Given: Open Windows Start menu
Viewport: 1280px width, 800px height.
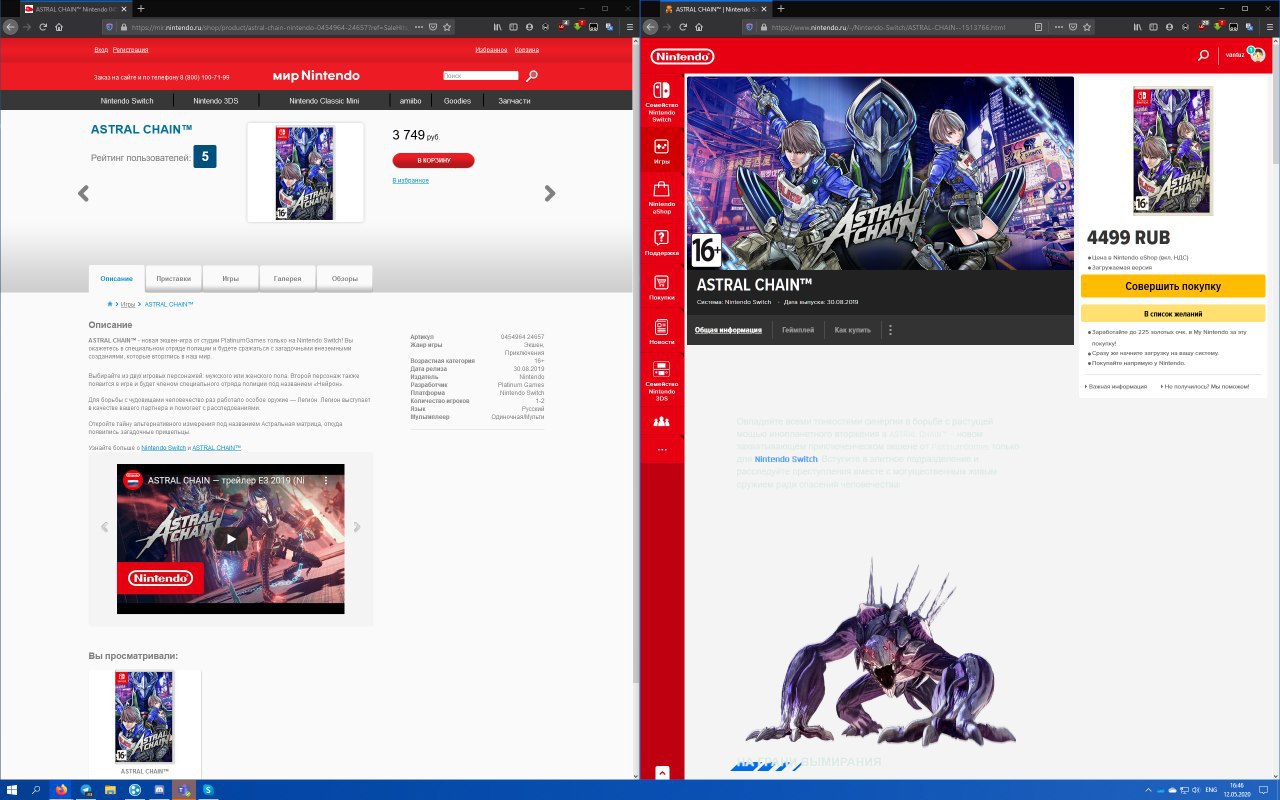Looking at the screenshot, I should [x=11, y=790].
